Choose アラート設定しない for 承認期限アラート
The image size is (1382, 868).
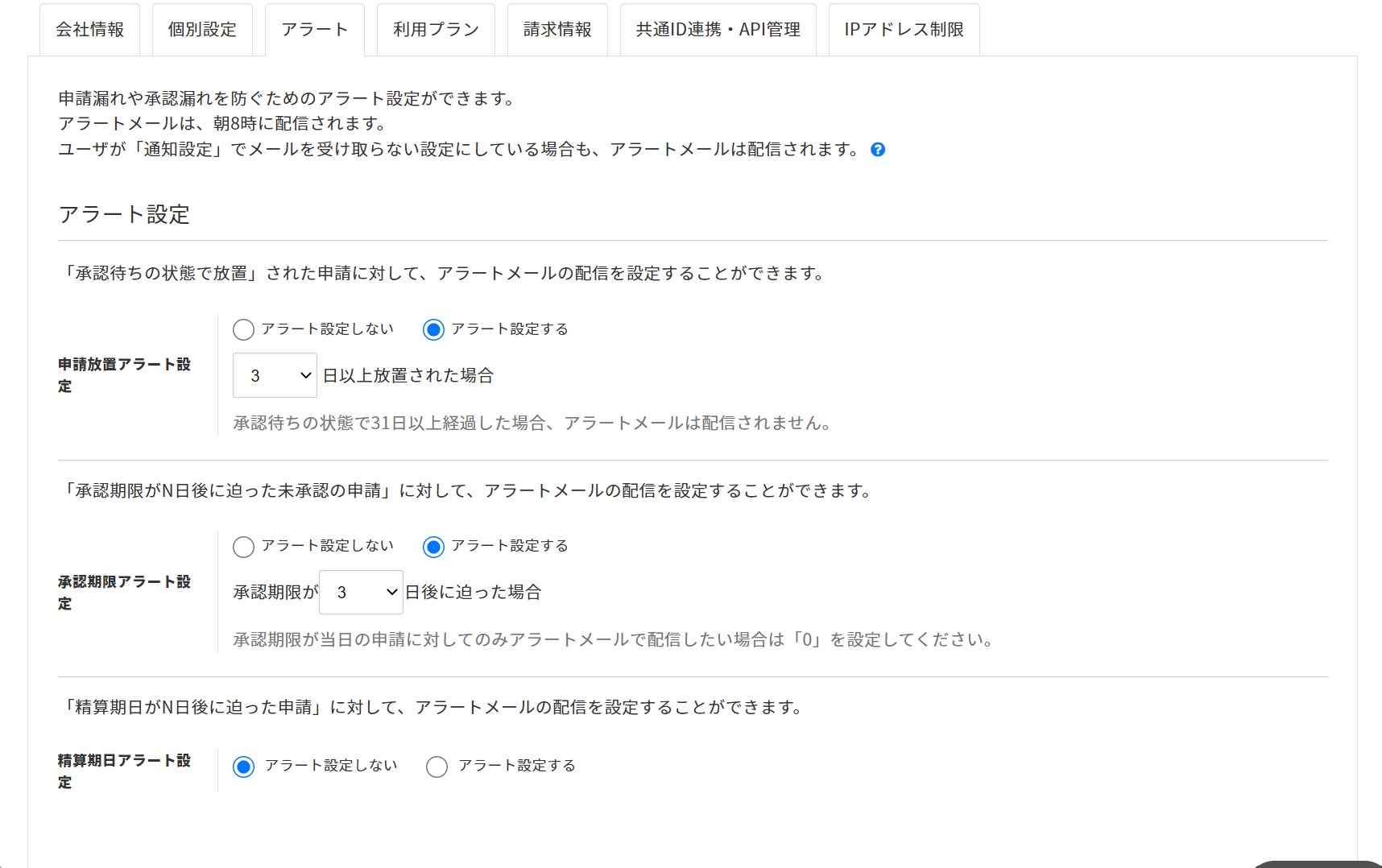click(243, 547)
